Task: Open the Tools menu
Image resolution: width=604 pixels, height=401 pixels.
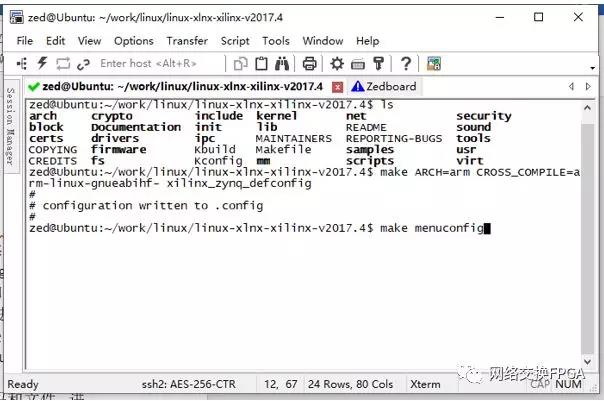Action: pos(276,41)
